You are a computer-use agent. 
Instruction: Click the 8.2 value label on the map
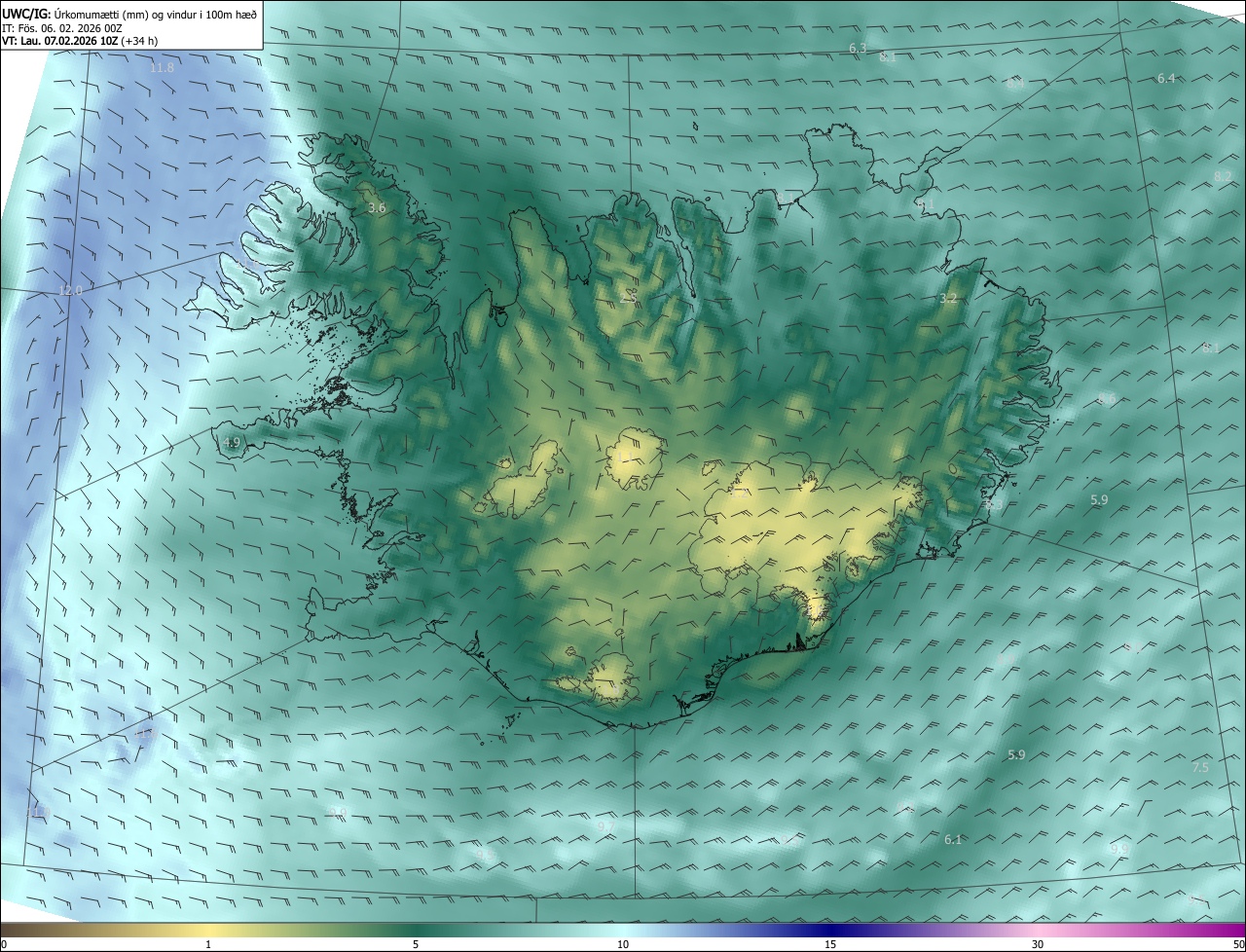click(x=1223, y=176)
